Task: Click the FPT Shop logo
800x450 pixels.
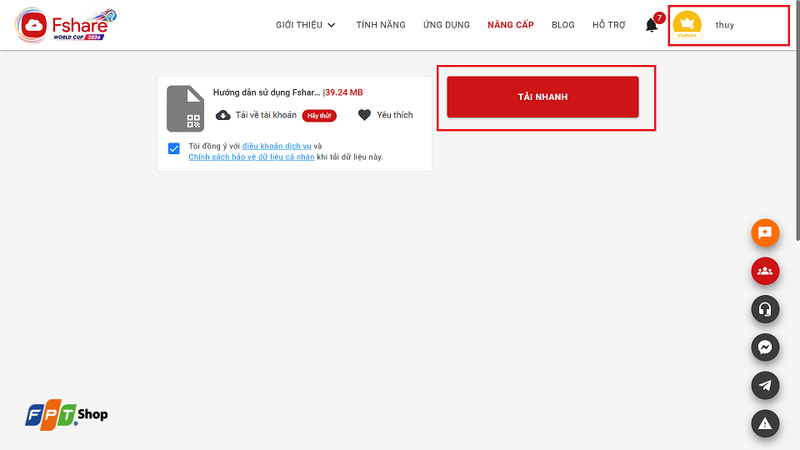Action: coord(66,414)
